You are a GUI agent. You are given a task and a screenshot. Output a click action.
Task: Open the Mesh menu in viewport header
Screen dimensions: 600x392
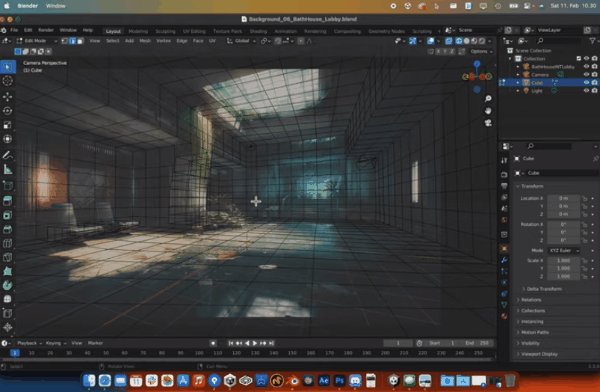tap(145, 41)
